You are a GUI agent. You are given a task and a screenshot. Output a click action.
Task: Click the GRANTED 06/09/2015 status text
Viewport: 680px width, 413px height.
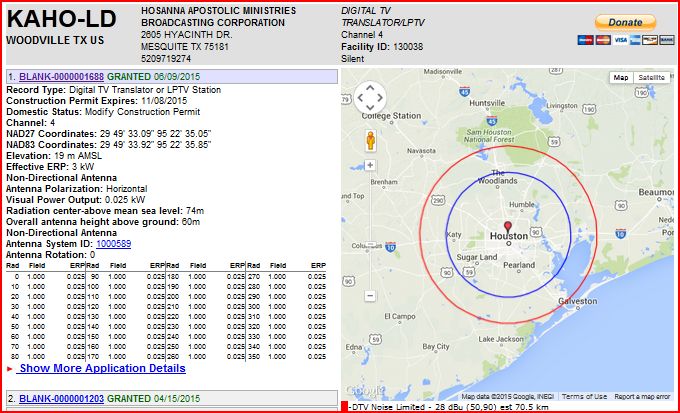click(154, 77)
